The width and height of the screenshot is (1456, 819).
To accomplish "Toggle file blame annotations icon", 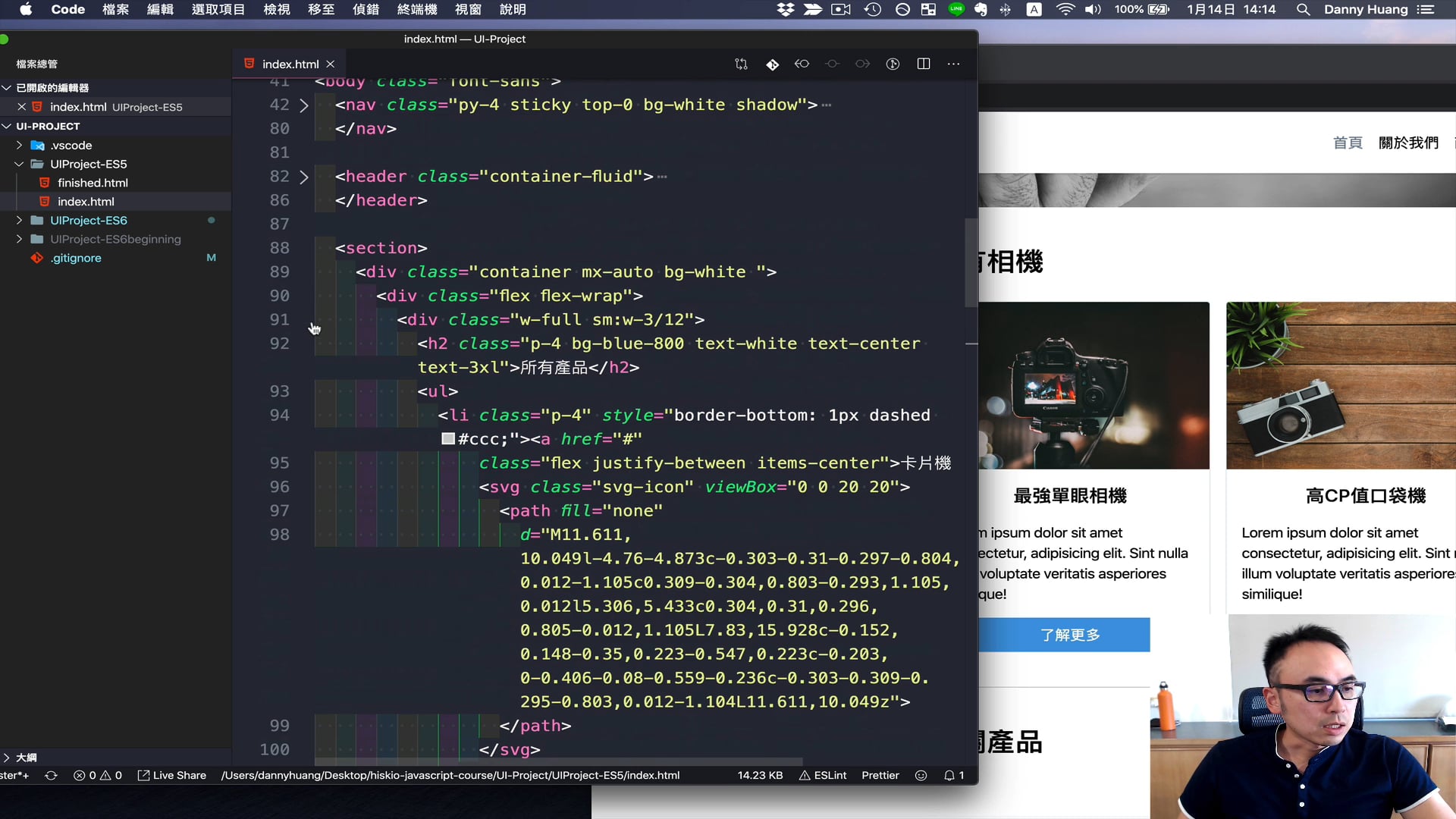I will click(x=893, y=64).
